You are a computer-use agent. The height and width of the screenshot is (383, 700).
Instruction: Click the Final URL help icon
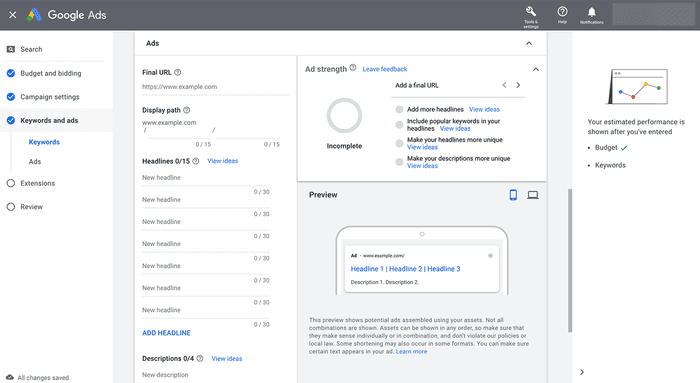pos(178,72)
